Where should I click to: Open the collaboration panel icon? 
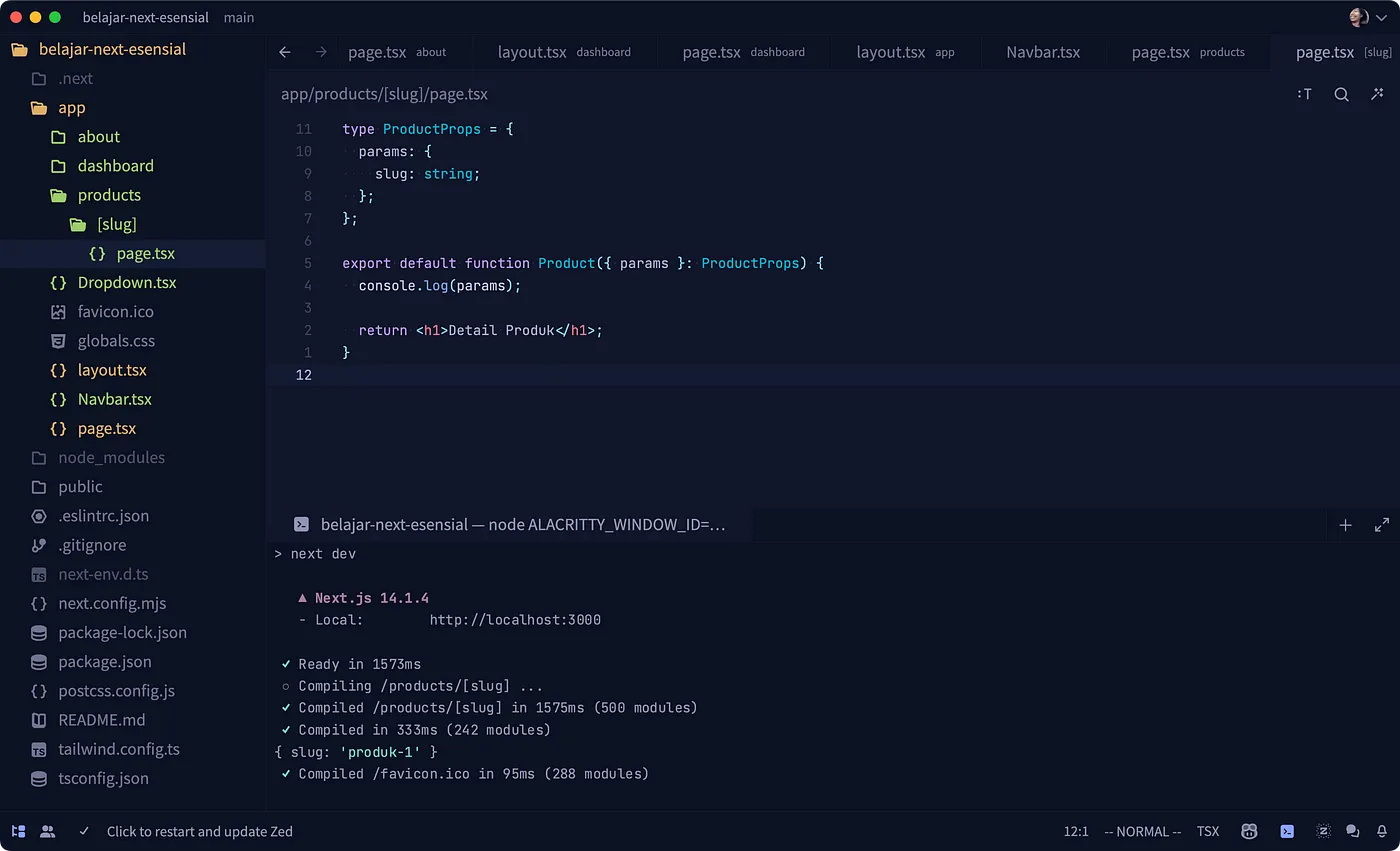point(47,831)
